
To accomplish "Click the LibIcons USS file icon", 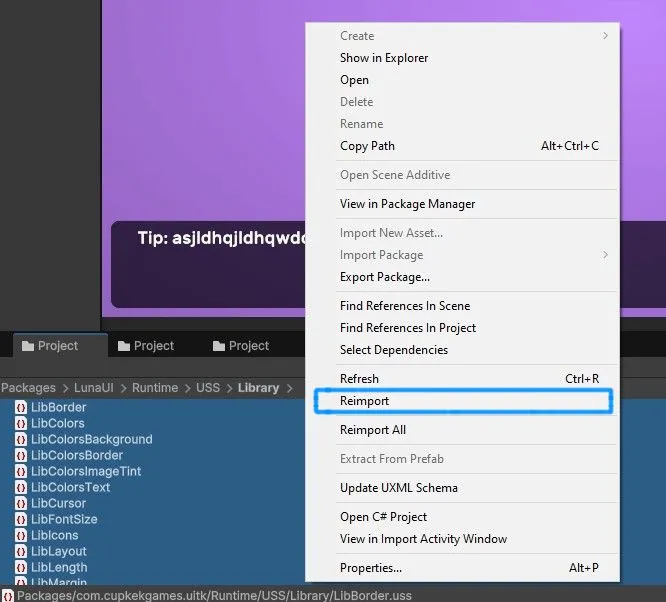I will tap(21, 535).
